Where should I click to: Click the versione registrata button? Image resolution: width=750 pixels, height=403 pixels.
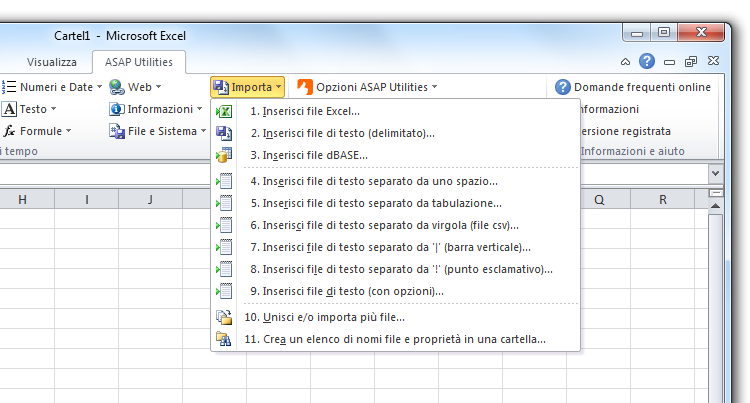pyautogui.click(x=626, y=131)
